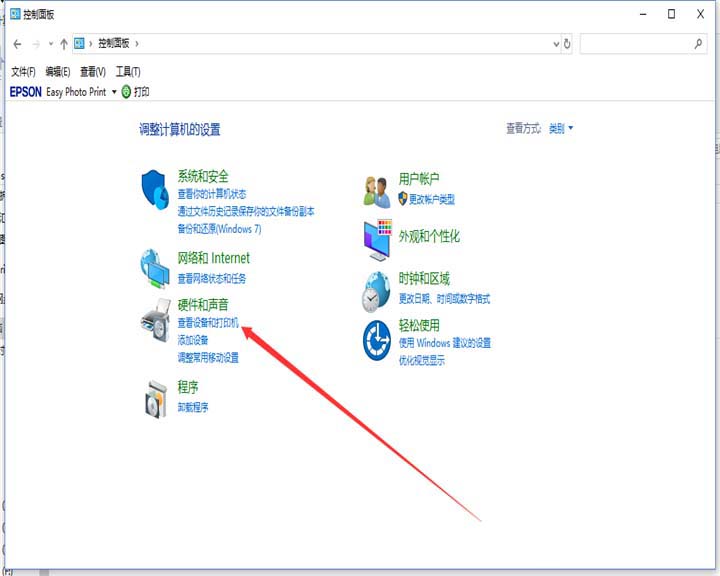Image resolution: width=720 pixels, height=576 pixels.
Task: Expand chevron before 控制面板 in breadcrumb
Action: pos(90,44)
